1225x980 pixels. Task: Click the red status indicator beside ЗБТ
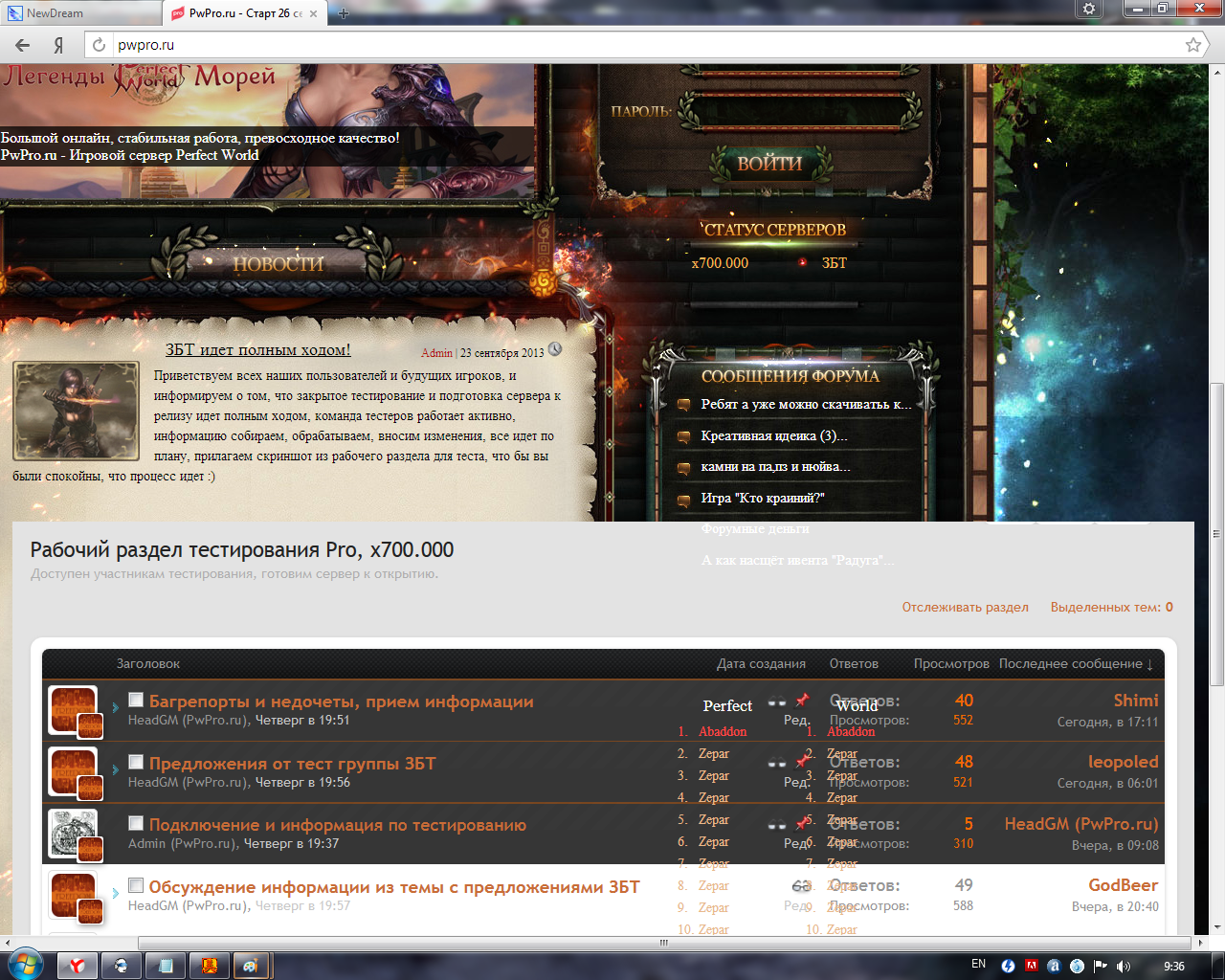tap(802, 262)
